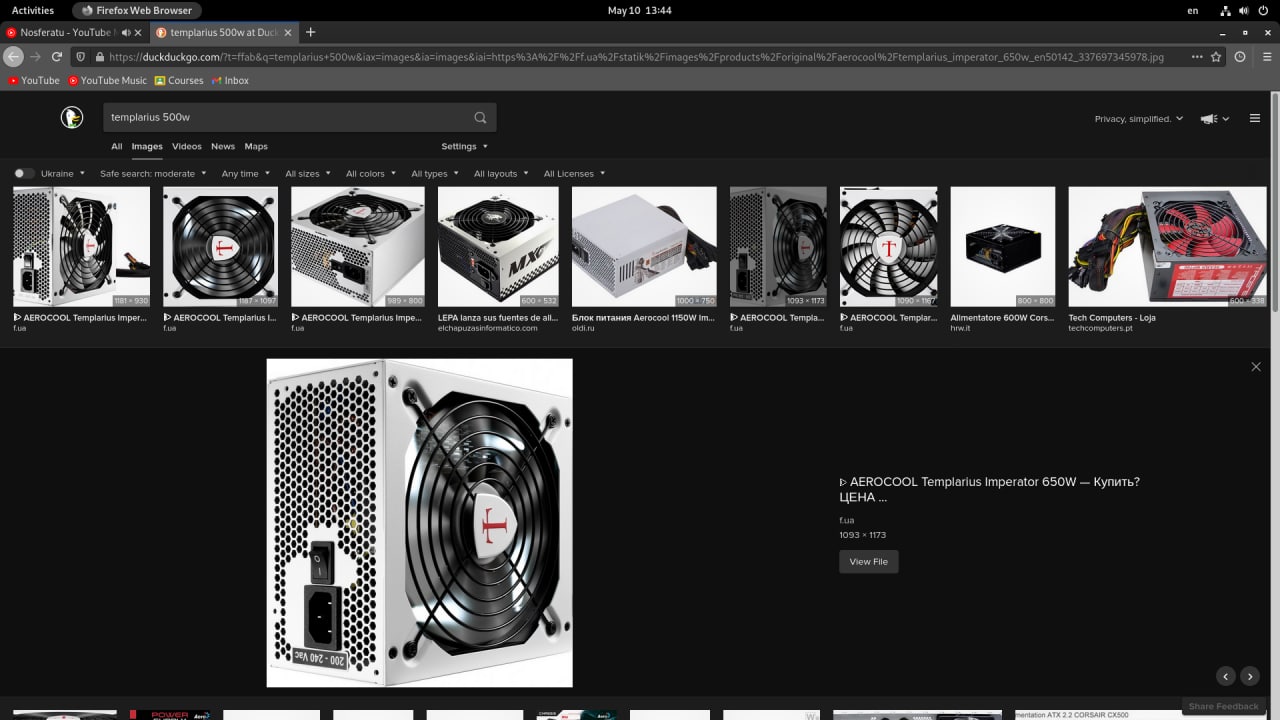Open the All sizes filter dropdown
The height and width of the screenshot is (720, 1280).
[x=309, y=174]
